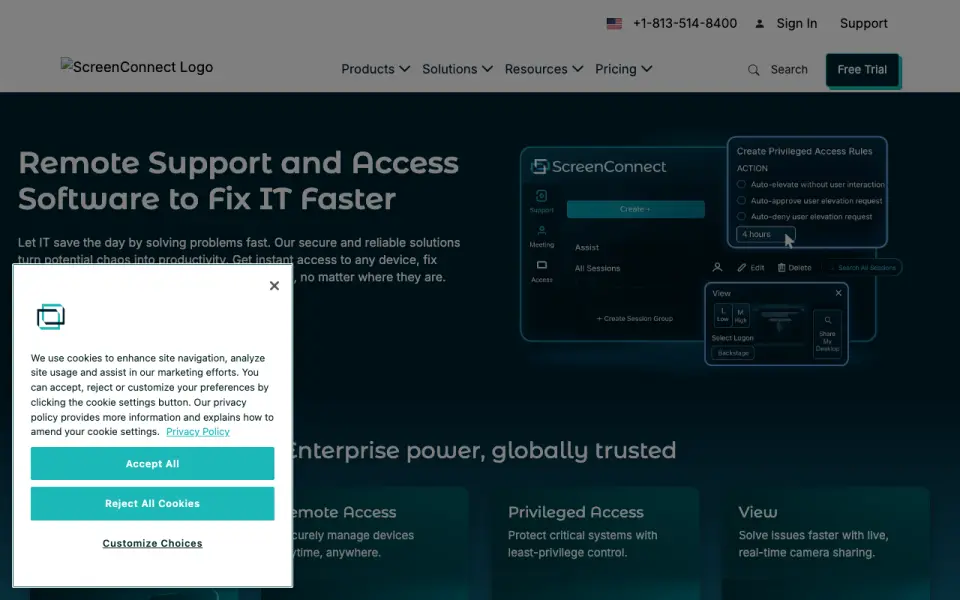Expand the Products menu
The width and height of the screenshot is (960, 600).
(x=375, y=69)
